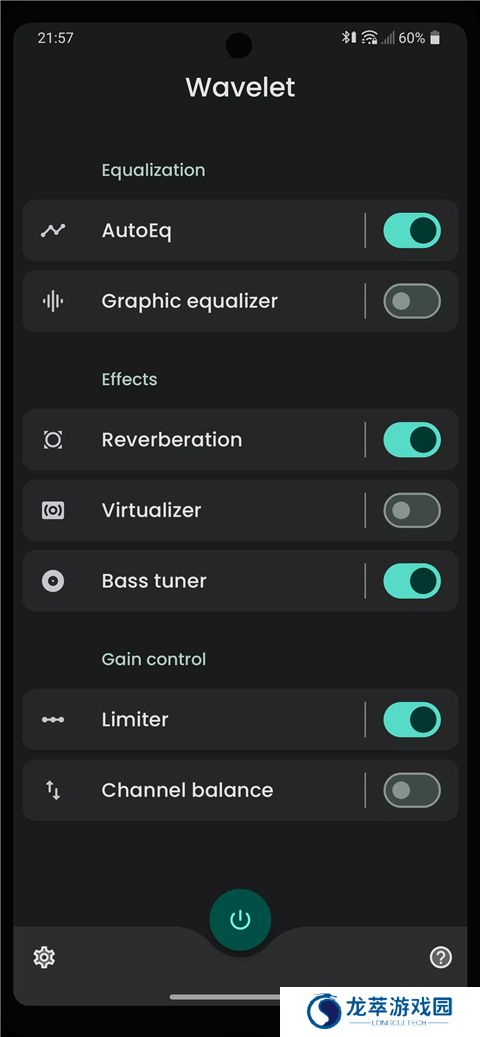
Task: Switch off the Bass tuner toggle
Action: click(412, 581)
